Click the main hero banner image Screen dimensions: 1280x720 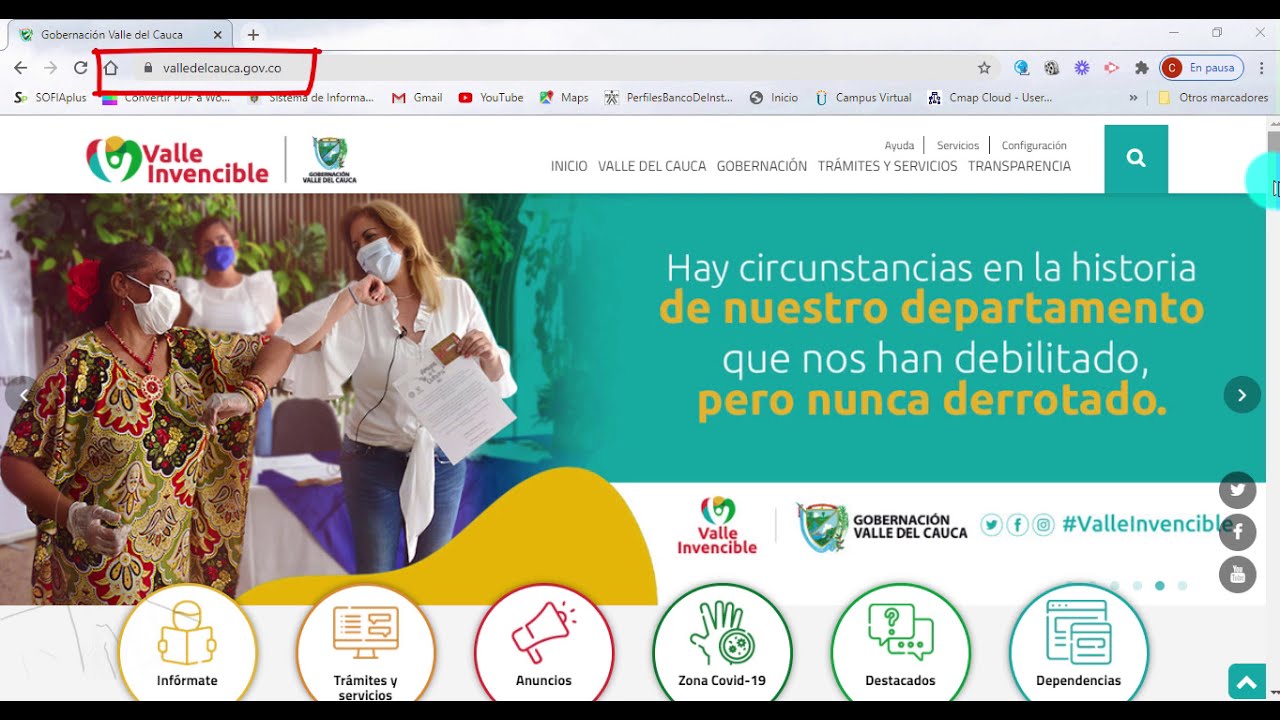coord(633,399)
